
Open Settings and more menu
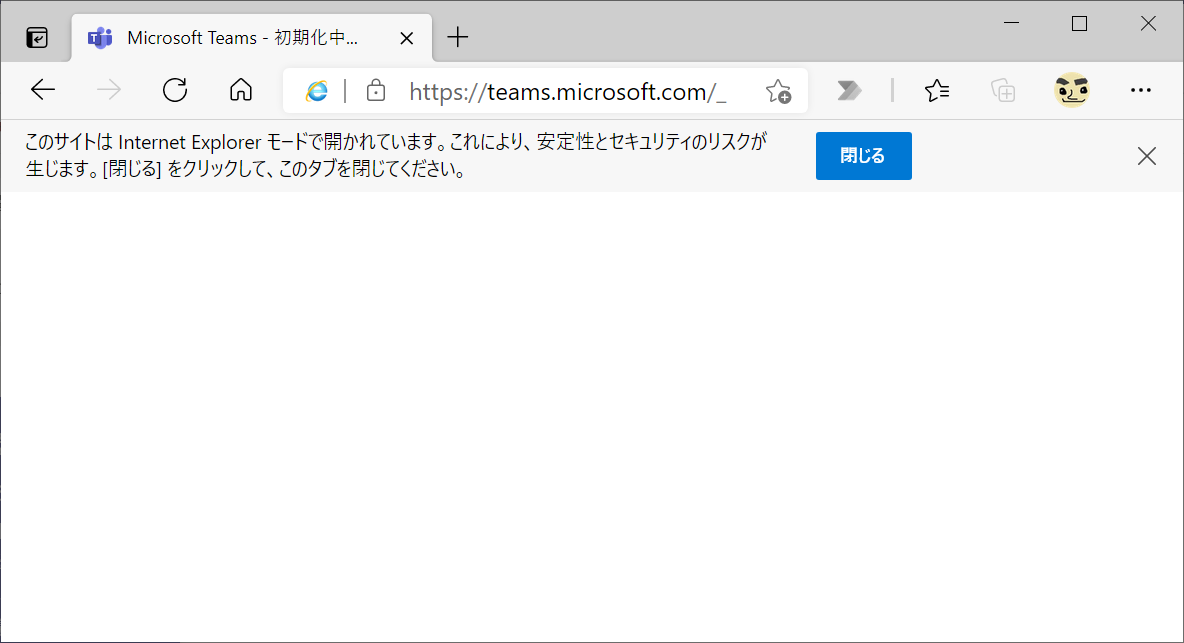[x=1140, y=91]
